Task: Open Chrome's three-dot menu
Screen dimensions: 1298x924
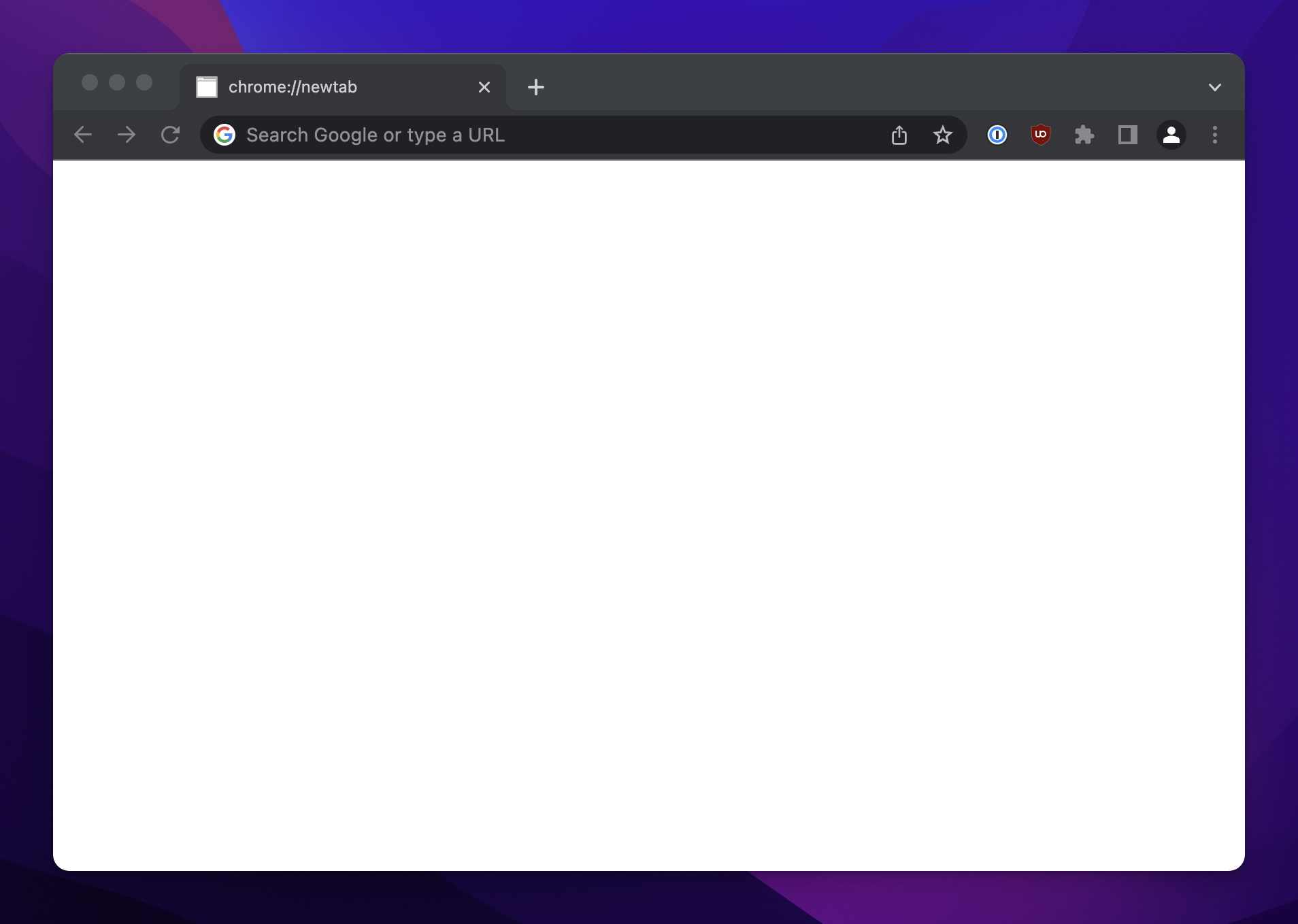Action: click(x=1215, y=135)
